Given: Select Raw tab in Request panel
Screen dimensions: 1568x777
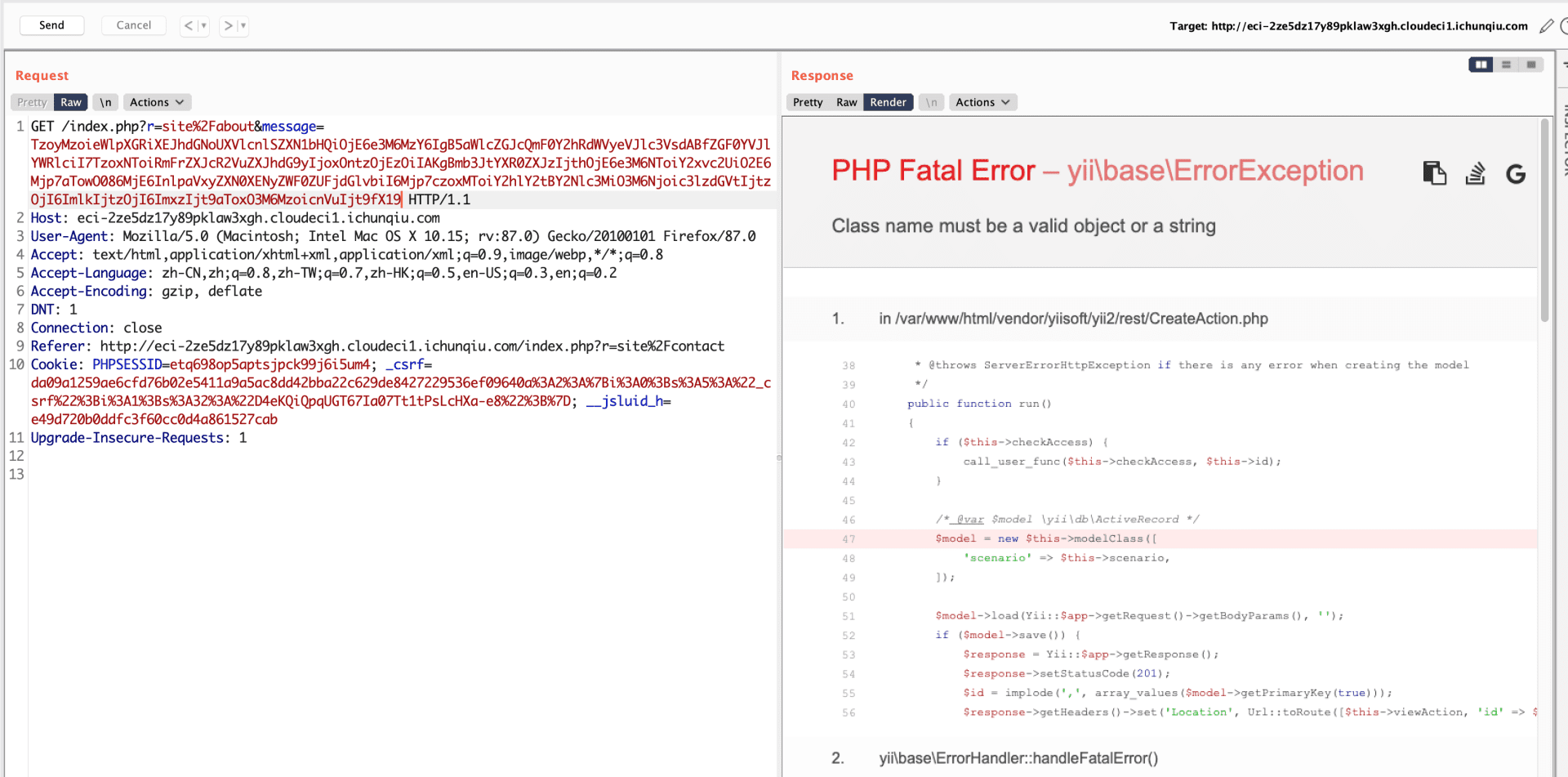Looking at the screenshot, I should [71, 102].
